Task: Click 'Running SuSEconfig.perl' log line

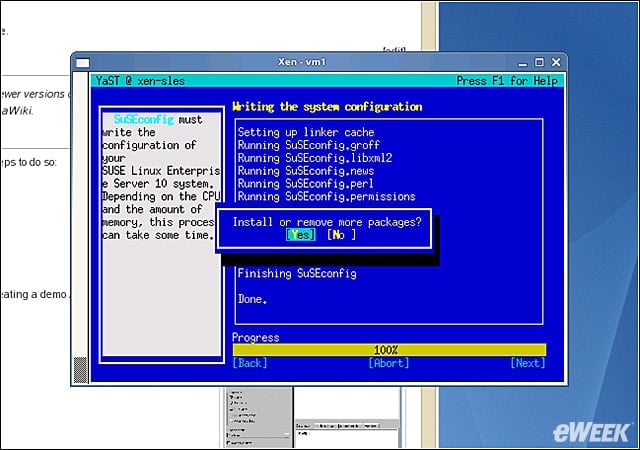Action: (x=306, y=184)
